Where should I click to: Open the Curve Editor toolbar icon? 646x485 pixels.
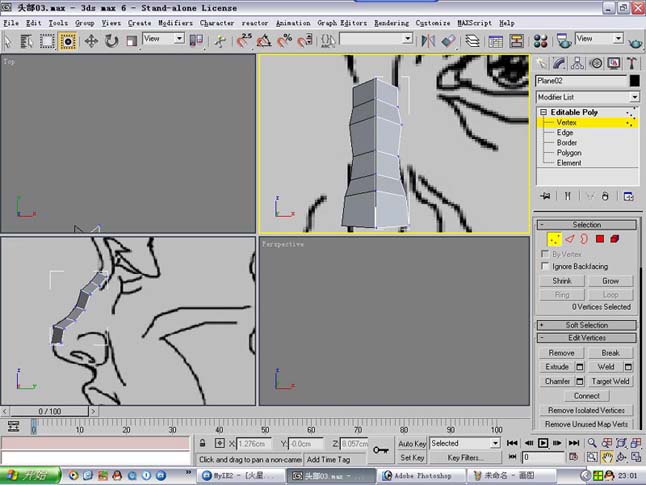click(x=495, y=41)
